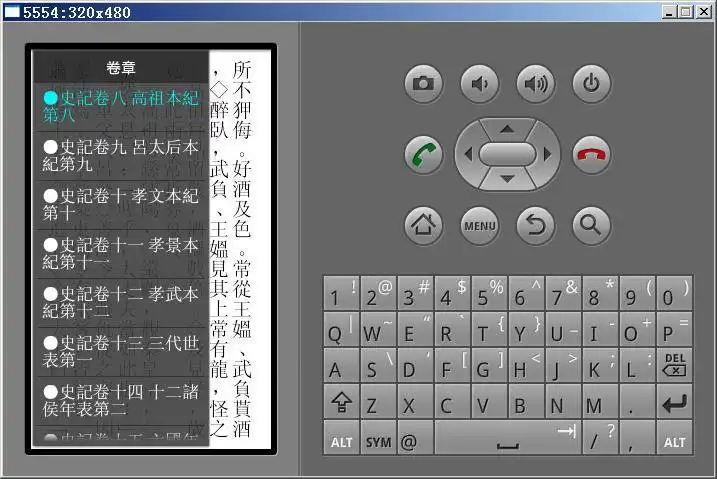The width and height of the screenshot is (717, 479).
Task: Click the Shift arrow key
Action: 342,402
